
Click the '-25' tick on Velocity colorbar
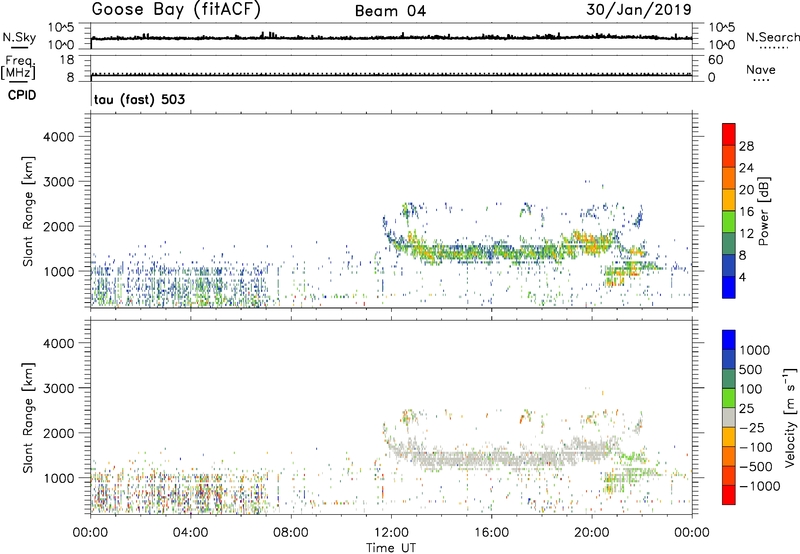coord(752,427)
